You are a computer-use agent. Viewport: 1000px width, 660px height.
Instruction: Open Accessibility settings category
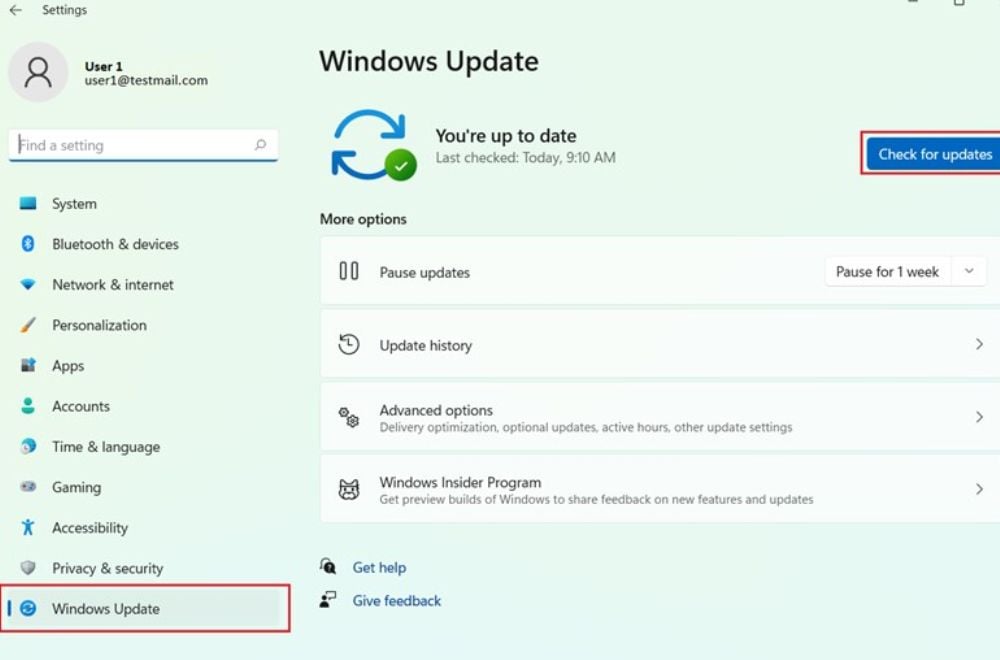point(144,527)
